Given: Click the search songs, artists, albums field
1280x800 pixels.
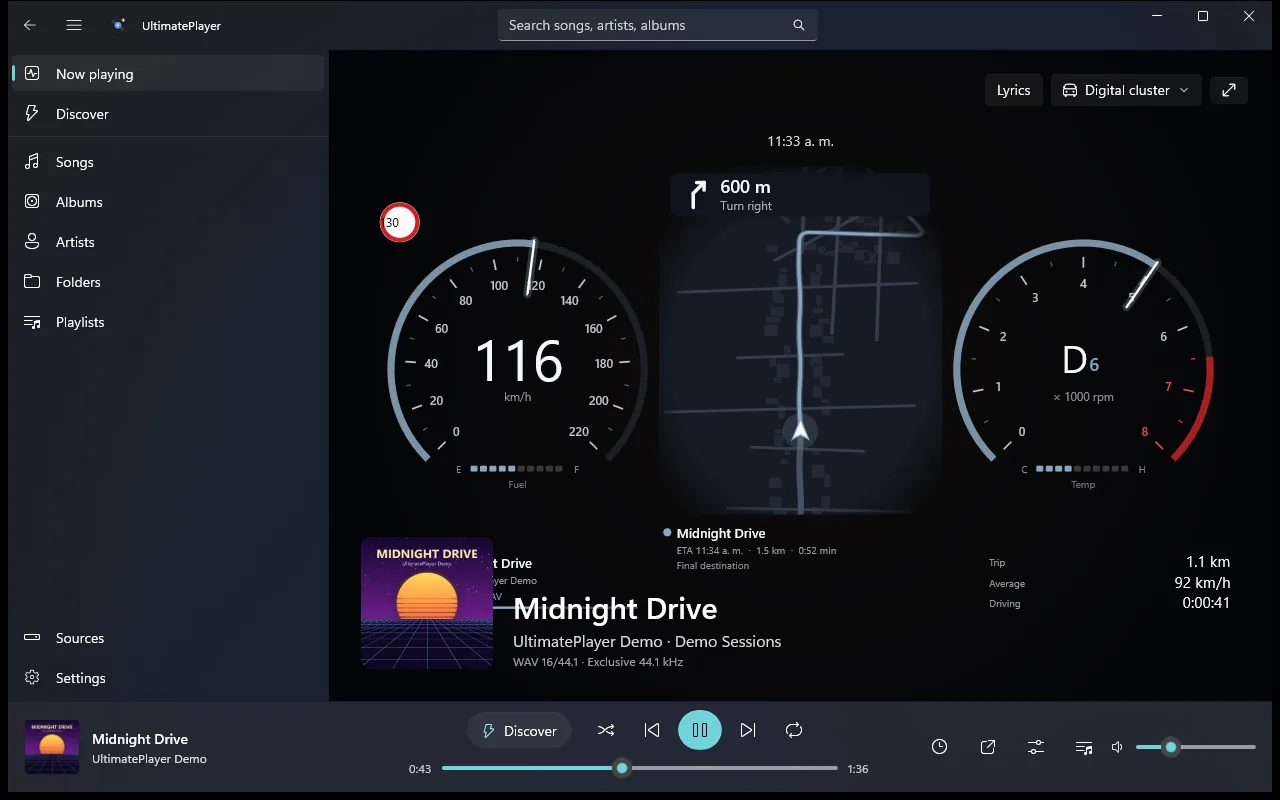Looking at the screenshot, I should coord(658,25).
